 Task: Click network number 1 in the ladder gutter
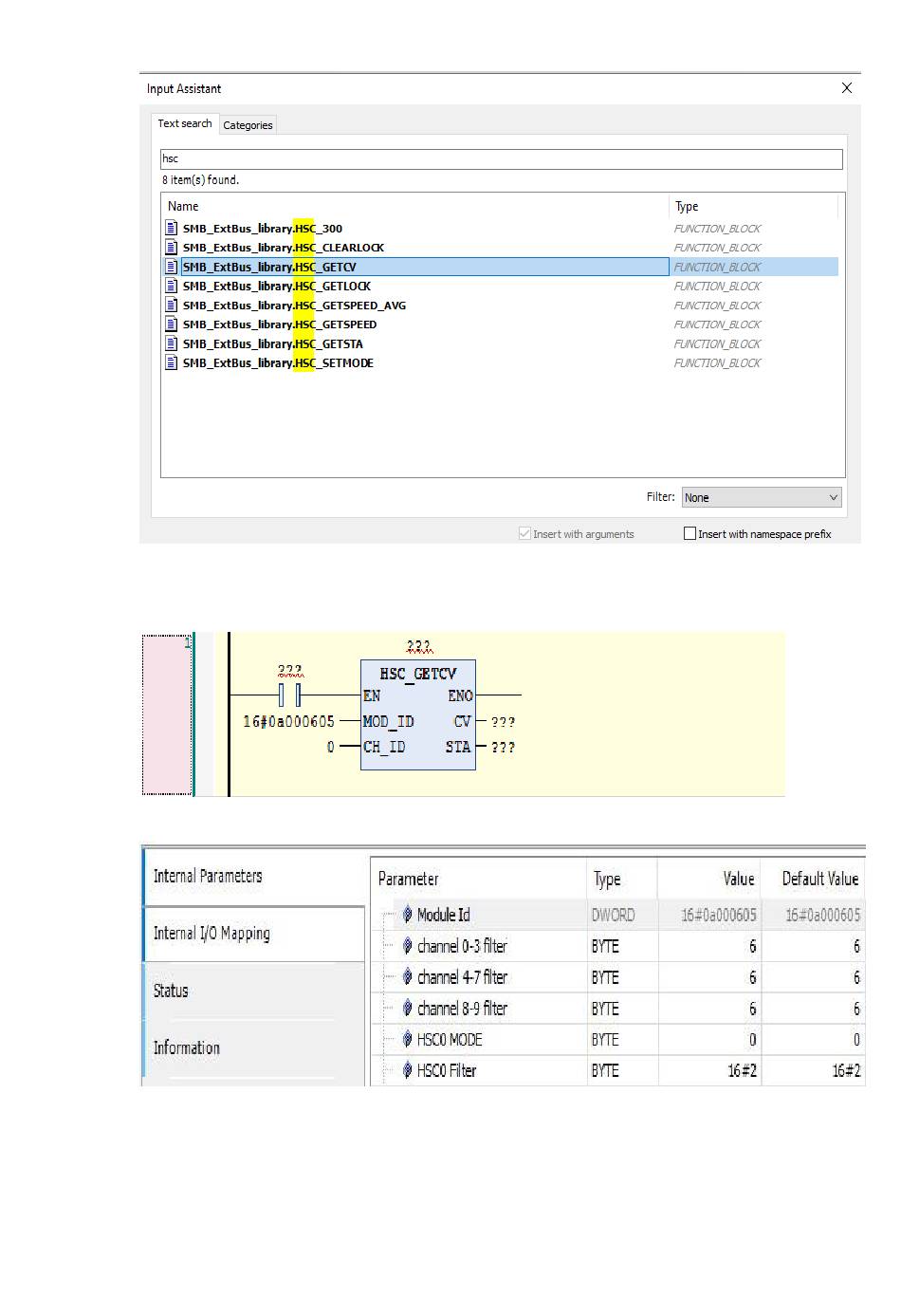coord(188,643)
